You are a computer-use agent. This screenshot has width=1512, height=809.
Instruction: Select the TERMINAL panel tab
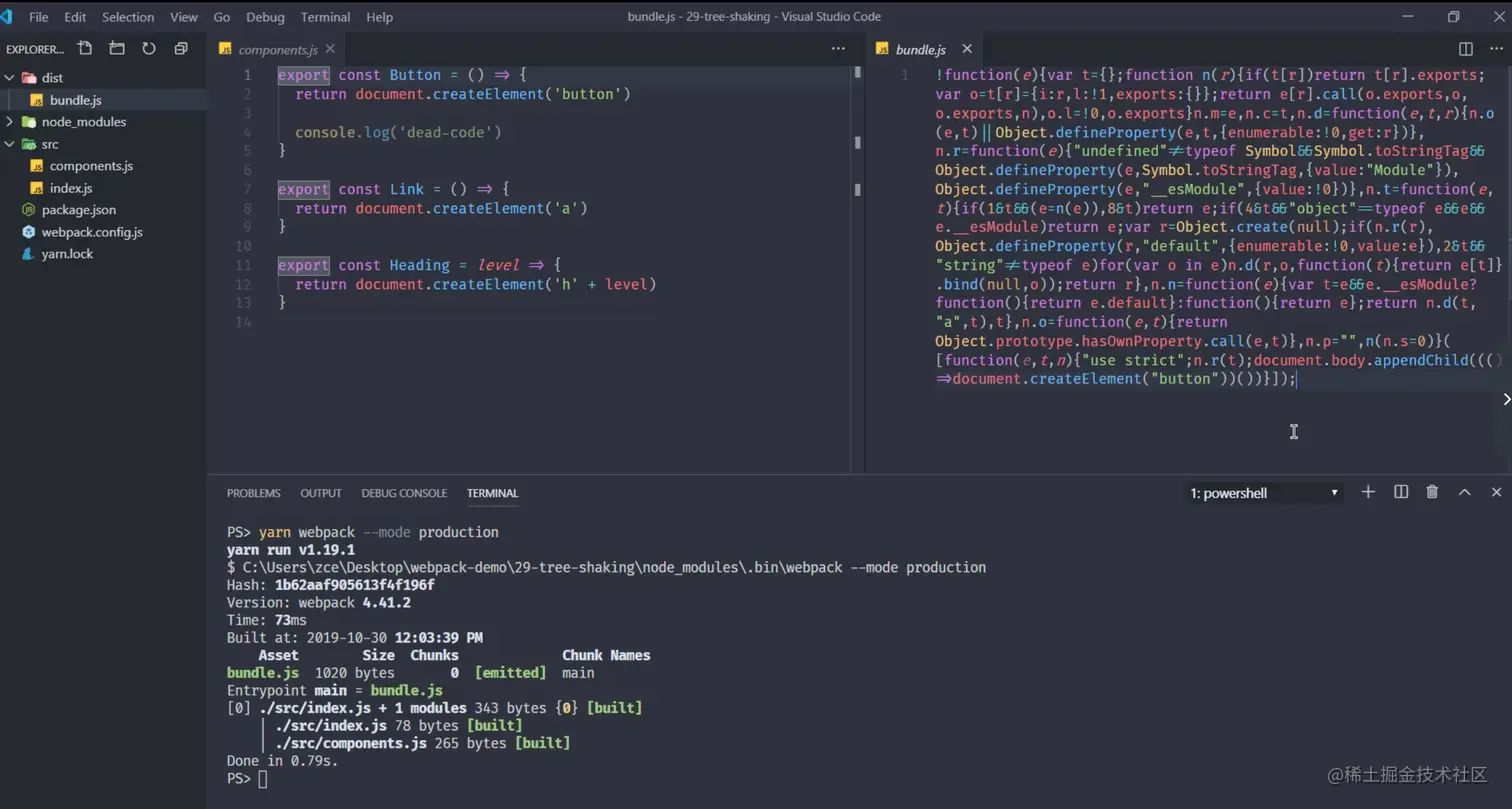tap(492, 493)
